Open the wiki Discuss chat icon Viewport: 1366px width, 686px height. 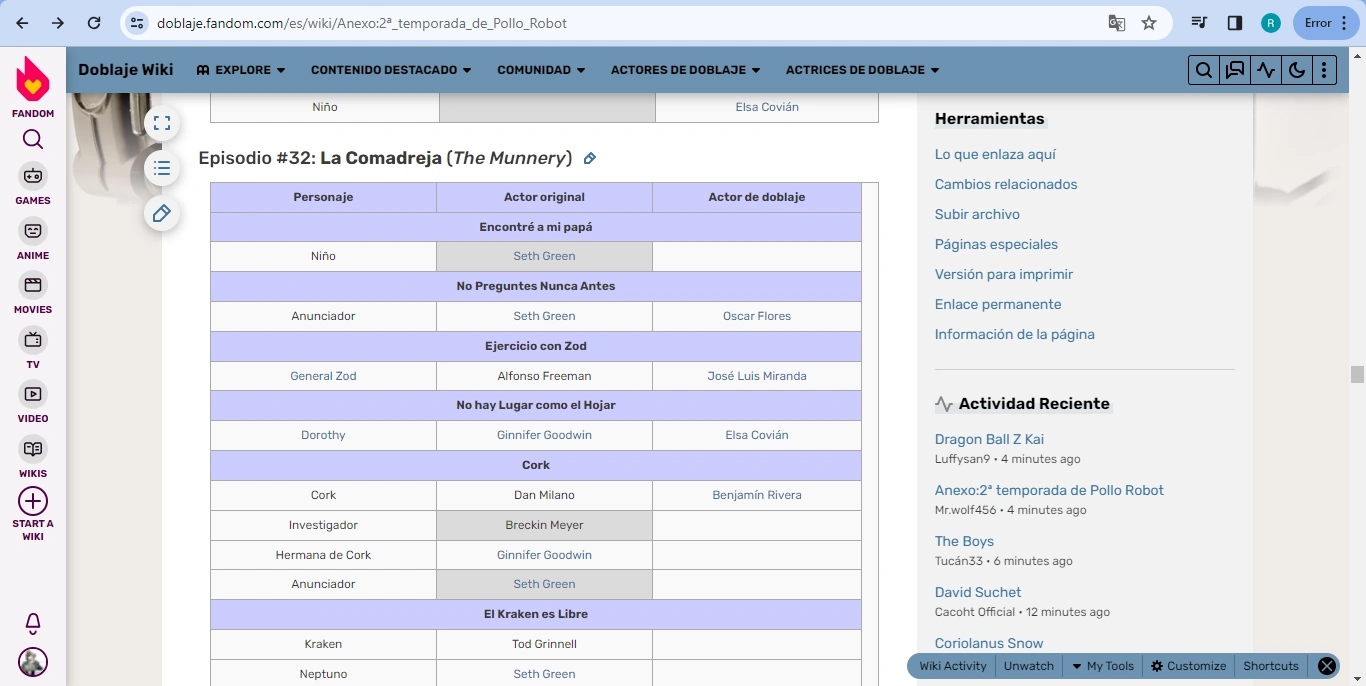1235,70
